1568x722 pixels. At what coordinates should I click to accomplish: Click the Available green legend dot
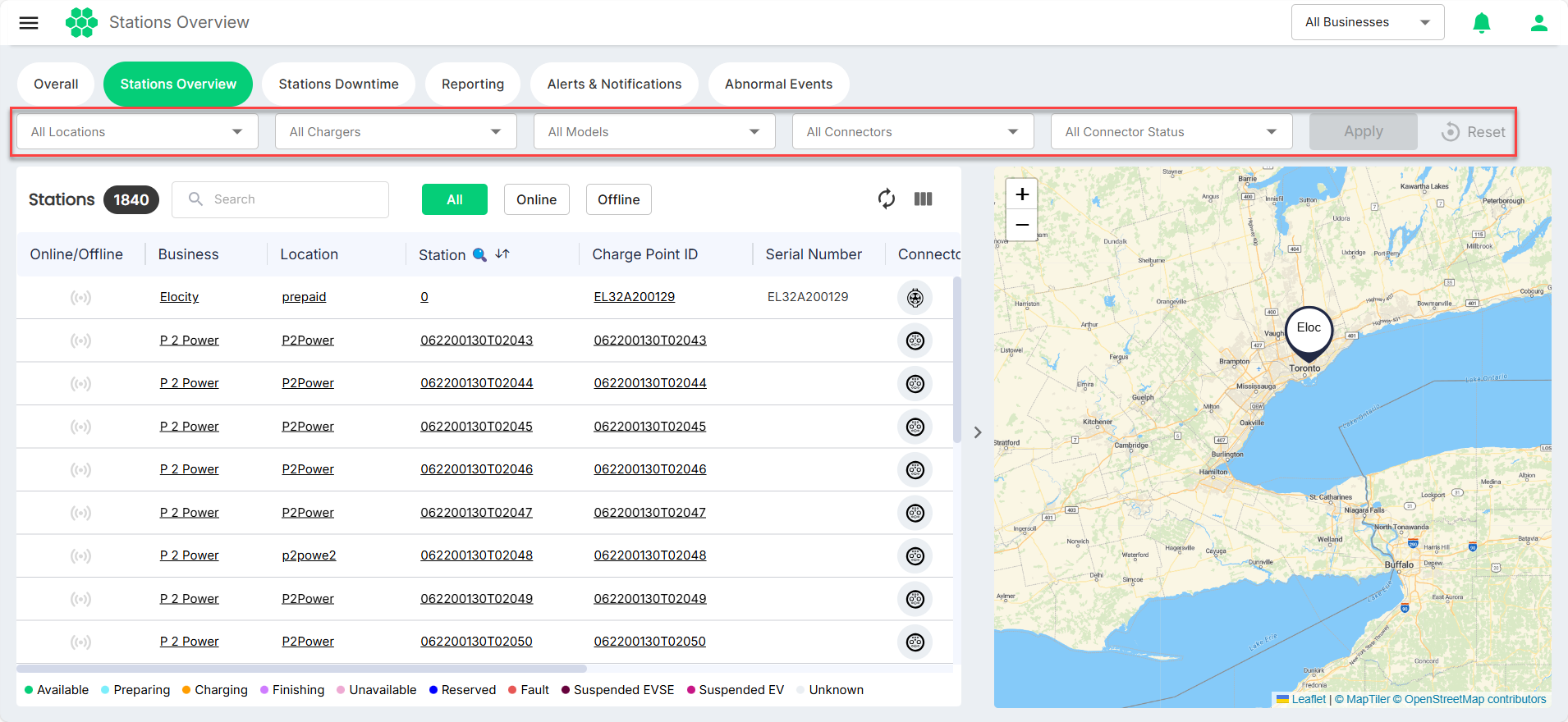pyautogui.click(x=29, y=690)
